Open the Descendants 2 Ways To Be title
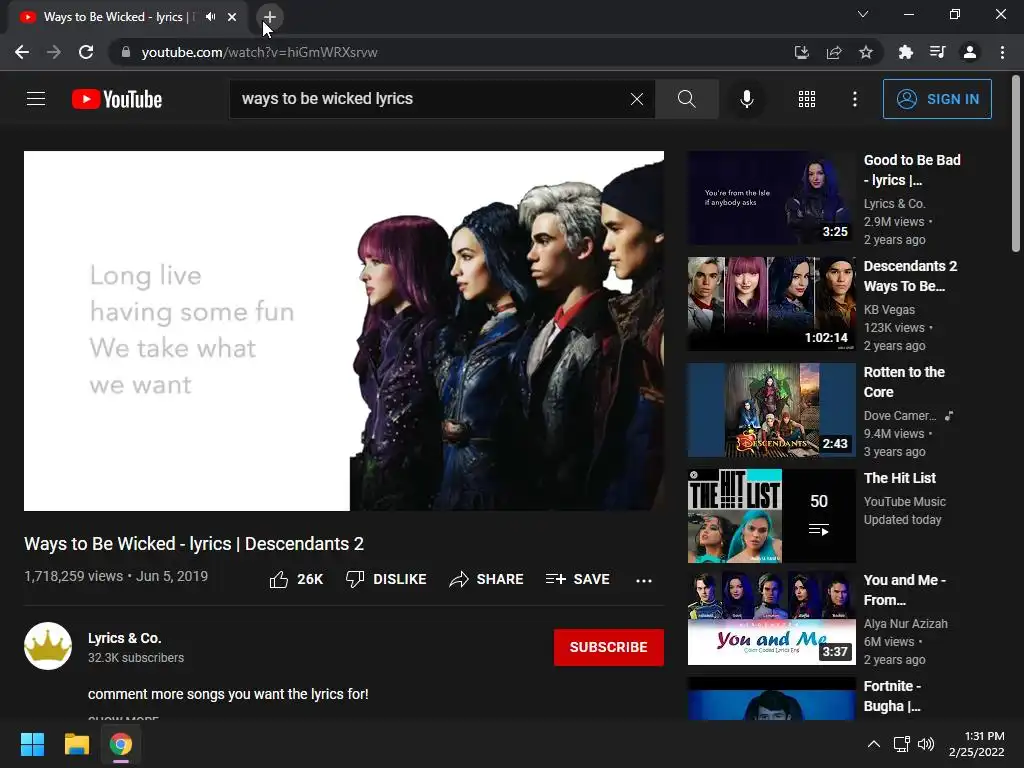The image size is (1024, 768). (x=910, y=276)
